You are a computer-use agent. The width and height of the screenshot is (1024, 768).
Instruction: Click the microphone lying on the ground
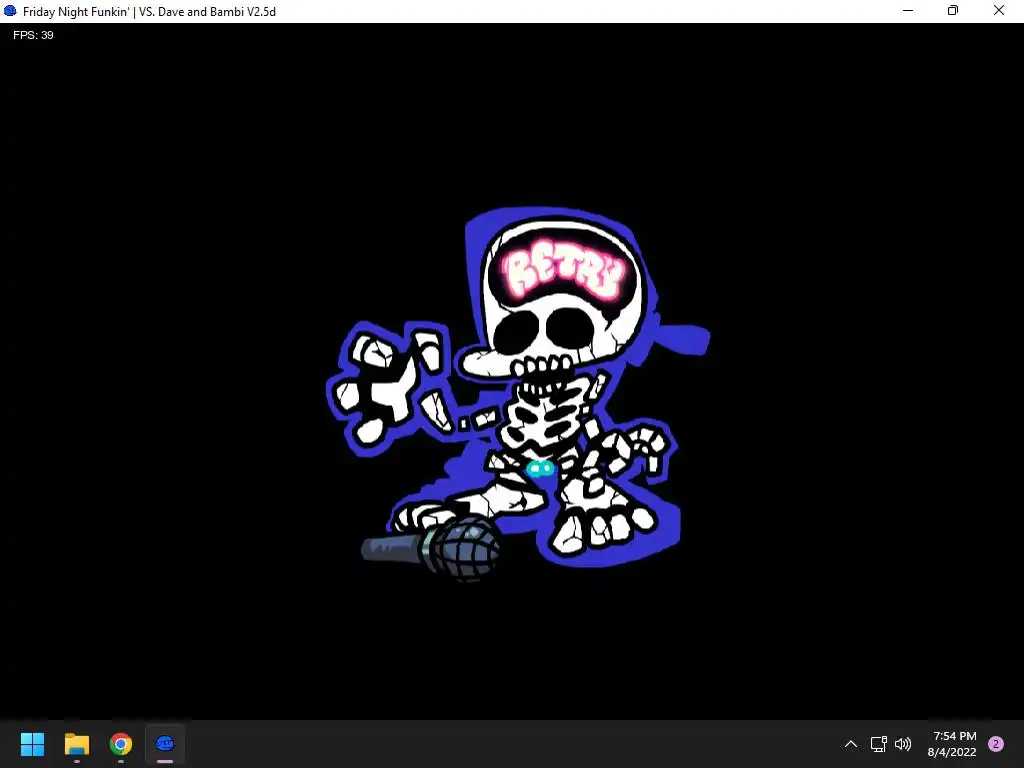tap(431, 549)
